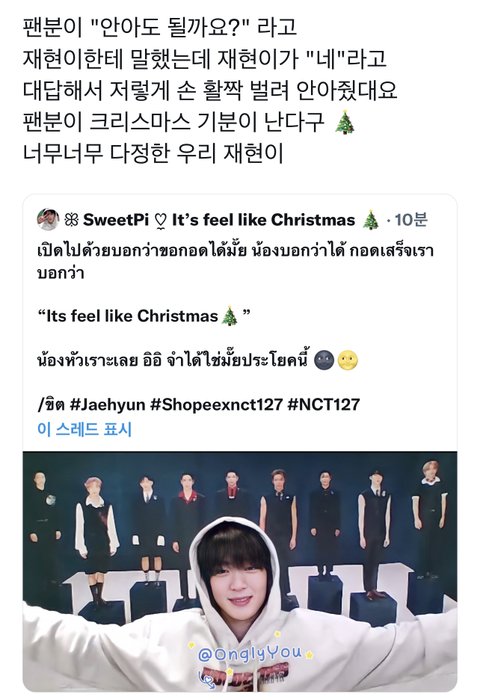Open SweetPi's profile avatar in quoted tweet
The image size is (480, 700).
pos(48,220)
